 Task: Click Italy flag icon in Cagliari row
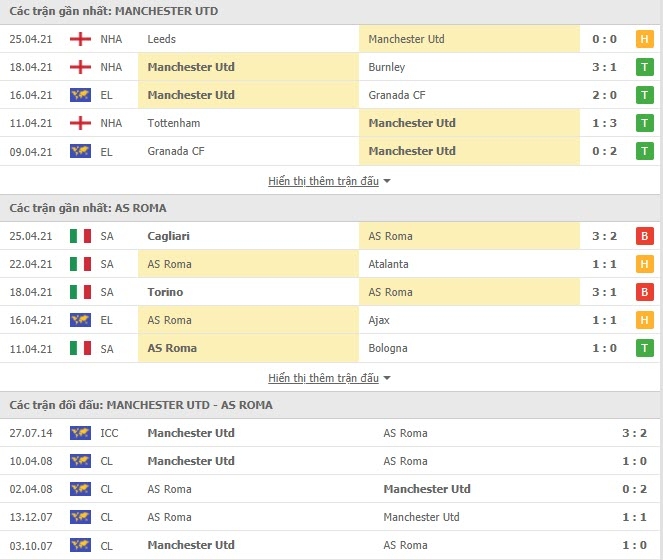[80, 236]
